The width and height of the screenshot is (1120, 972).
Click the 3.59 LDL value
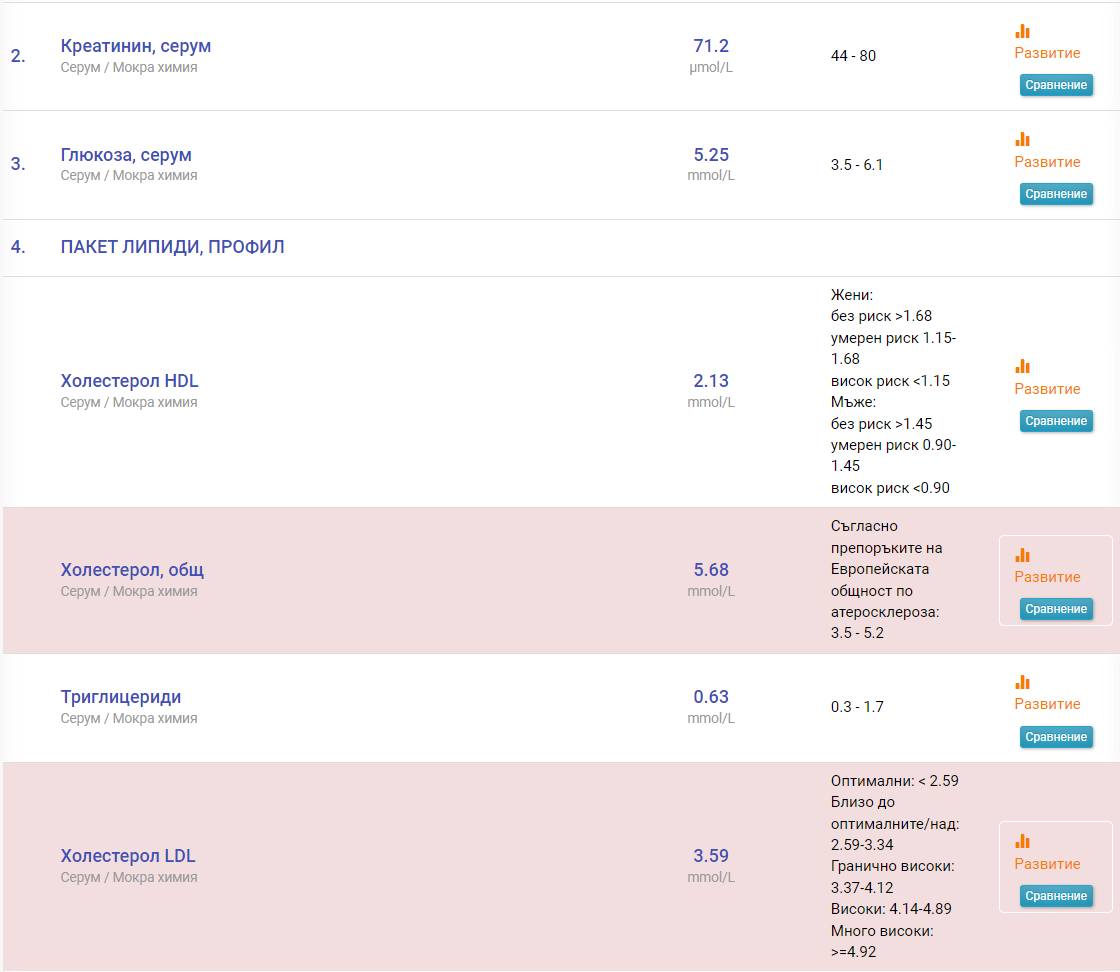(711, 856)
